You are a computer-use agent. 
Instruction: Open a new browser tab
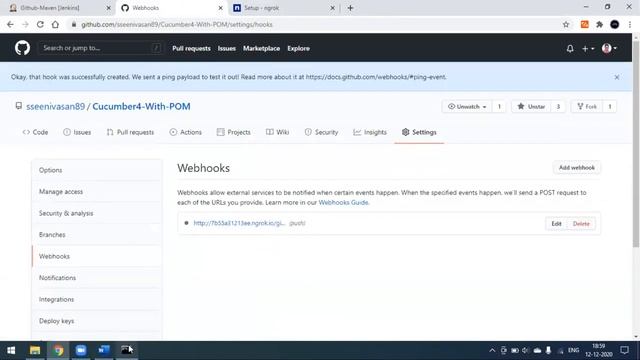[x=350, y=8]
